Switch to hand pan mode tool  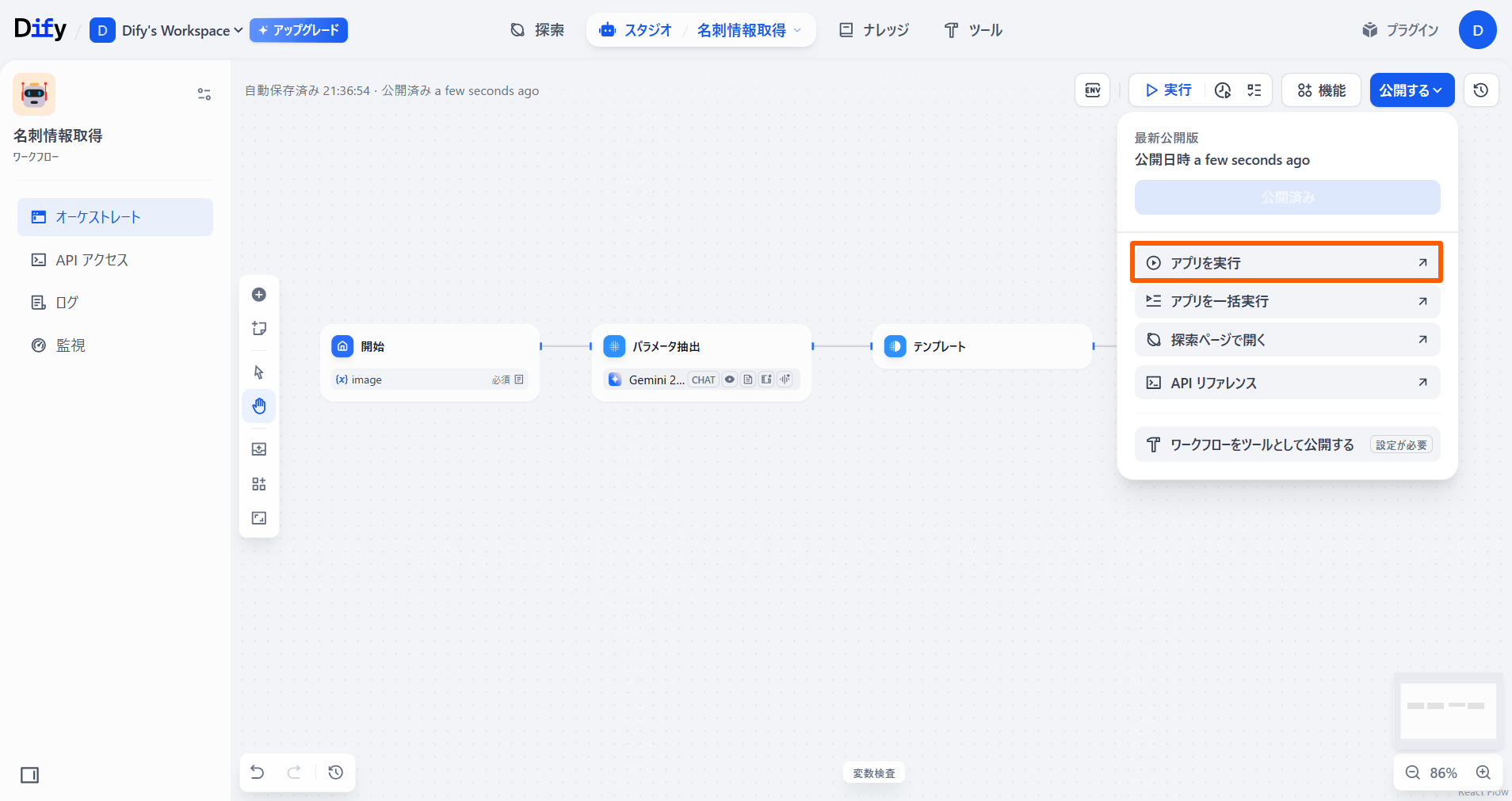(258, 406)
